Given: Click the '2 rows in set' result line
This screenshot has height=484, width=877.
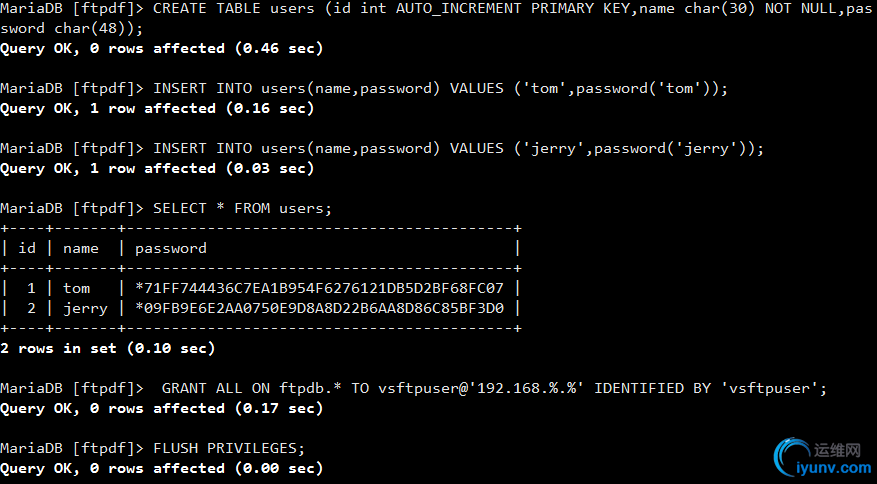Looking at the screenshot, I should click(x=108, y=349).
